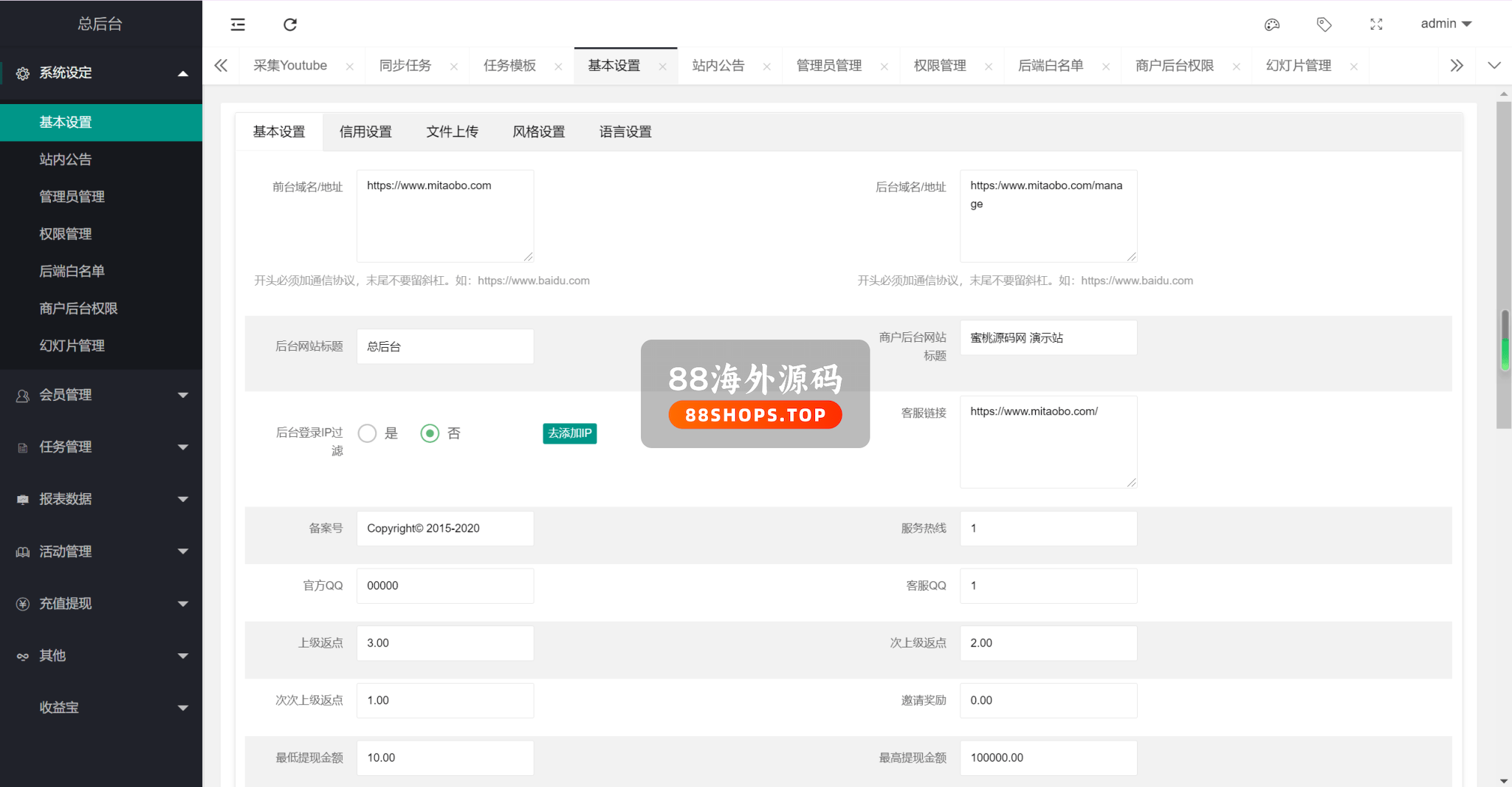Switch to the 信用设置 tab

point(365,132)
